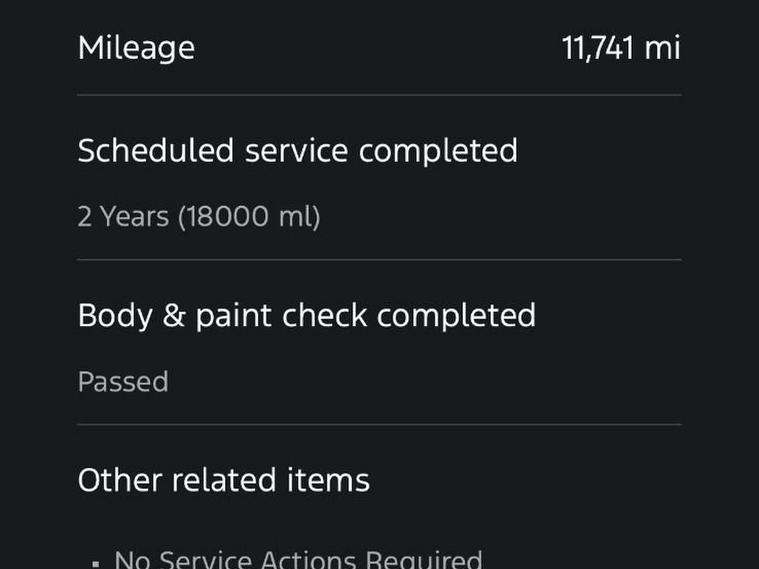Image resolution: width=759 pixels, height=569 pixels.
Task: Click the word Required in the bullet item
Action: (x=424, y=560)
